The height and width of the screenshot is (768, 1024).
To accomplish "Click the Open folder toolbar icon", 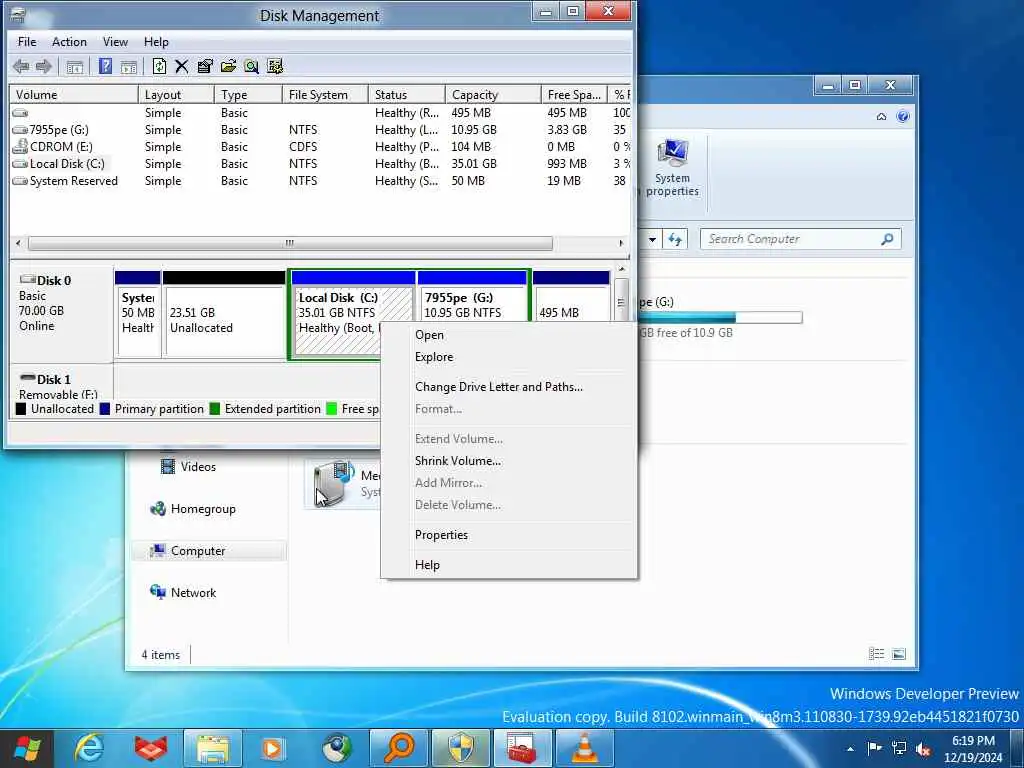I will pyautogui.click(x=228, y=66).
